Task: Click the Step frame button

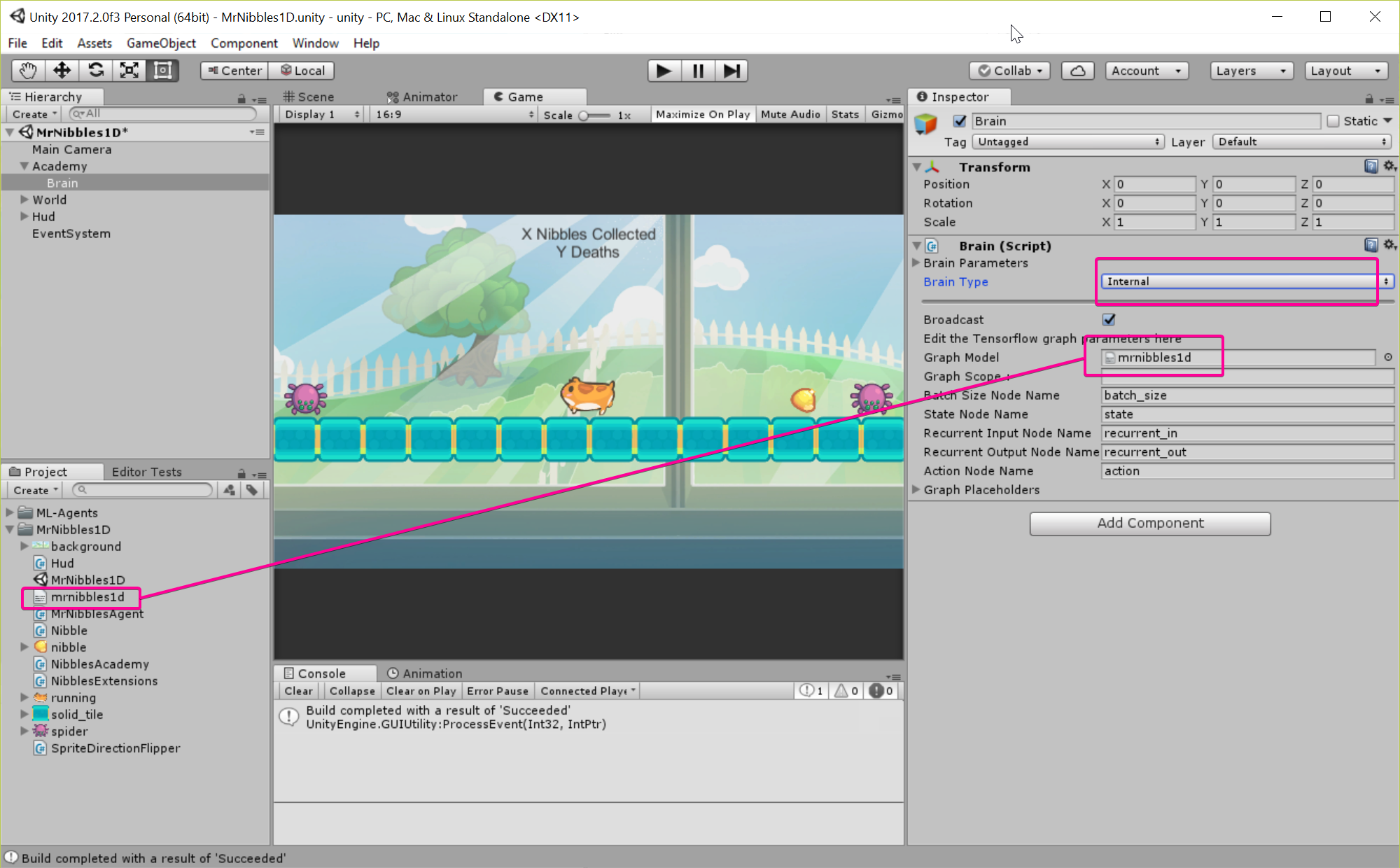Action: [731, 71]
